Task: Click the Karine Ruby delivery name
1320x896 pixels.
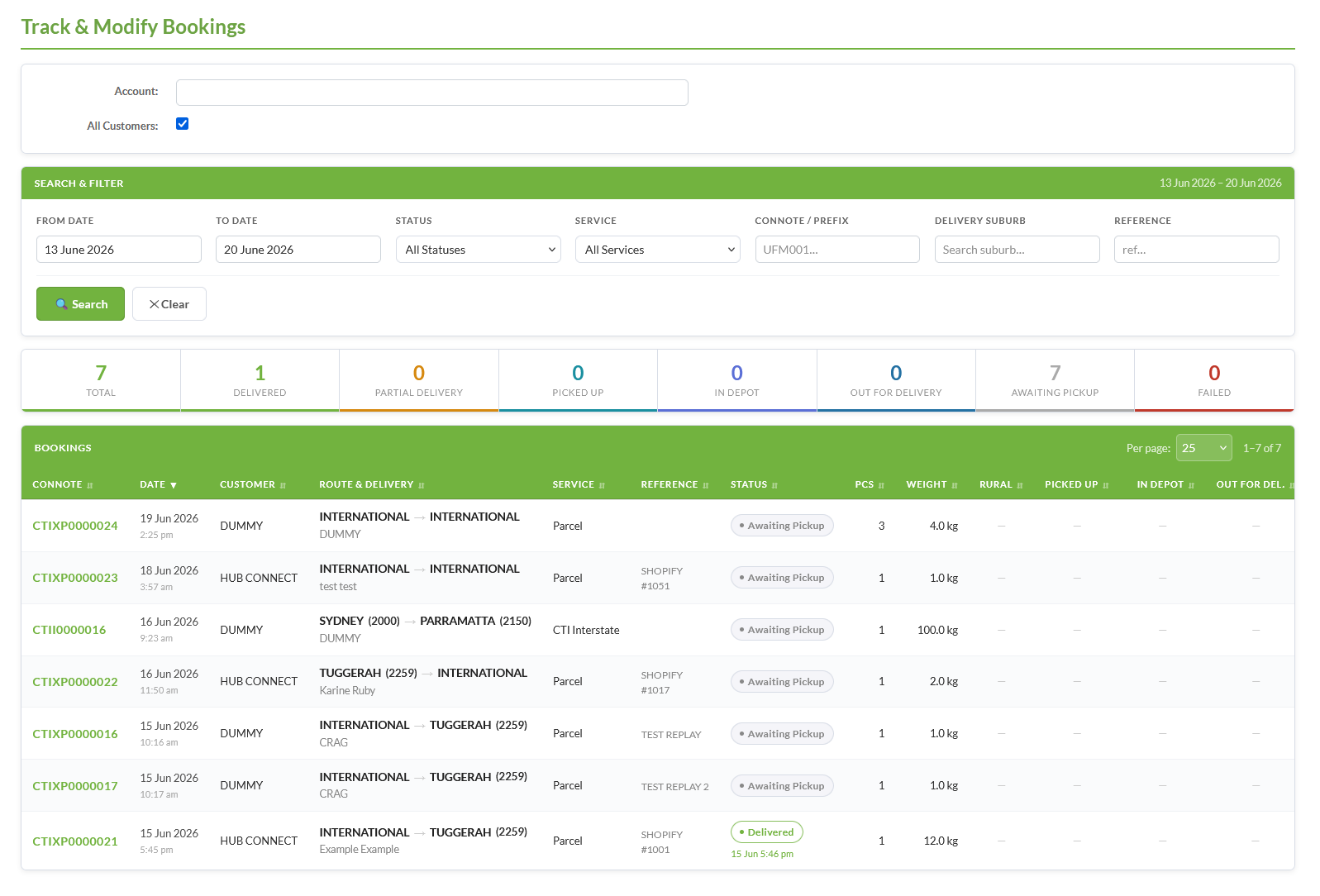Action: pos(347,690)
